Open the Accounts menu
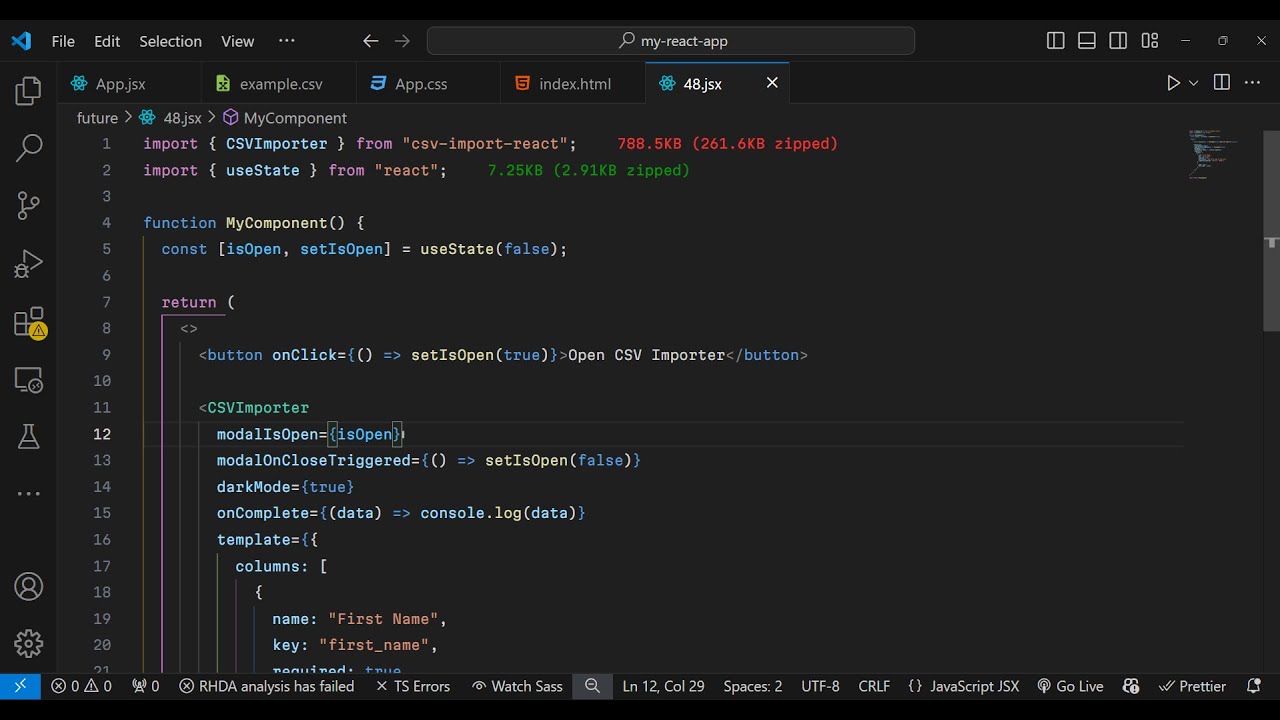This screenshot has width=1280, height=720. pyautogui.click(x=28, y=587)
